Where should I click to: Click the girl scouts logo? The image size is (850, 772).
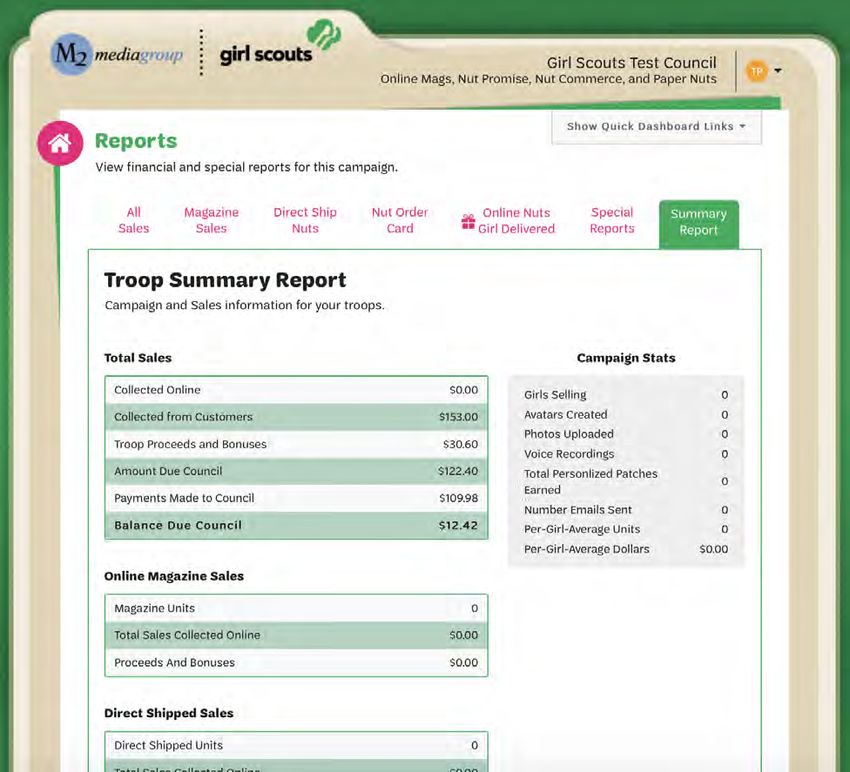(280, 43)
